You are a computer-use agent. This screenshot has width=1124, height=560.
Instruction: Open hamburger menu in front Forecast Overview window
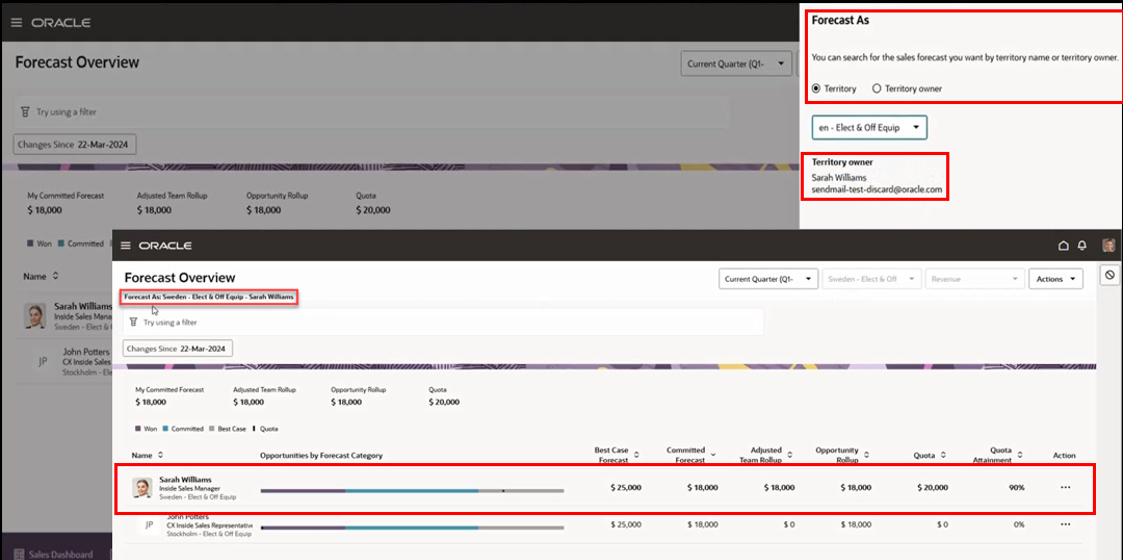point(125,245)
